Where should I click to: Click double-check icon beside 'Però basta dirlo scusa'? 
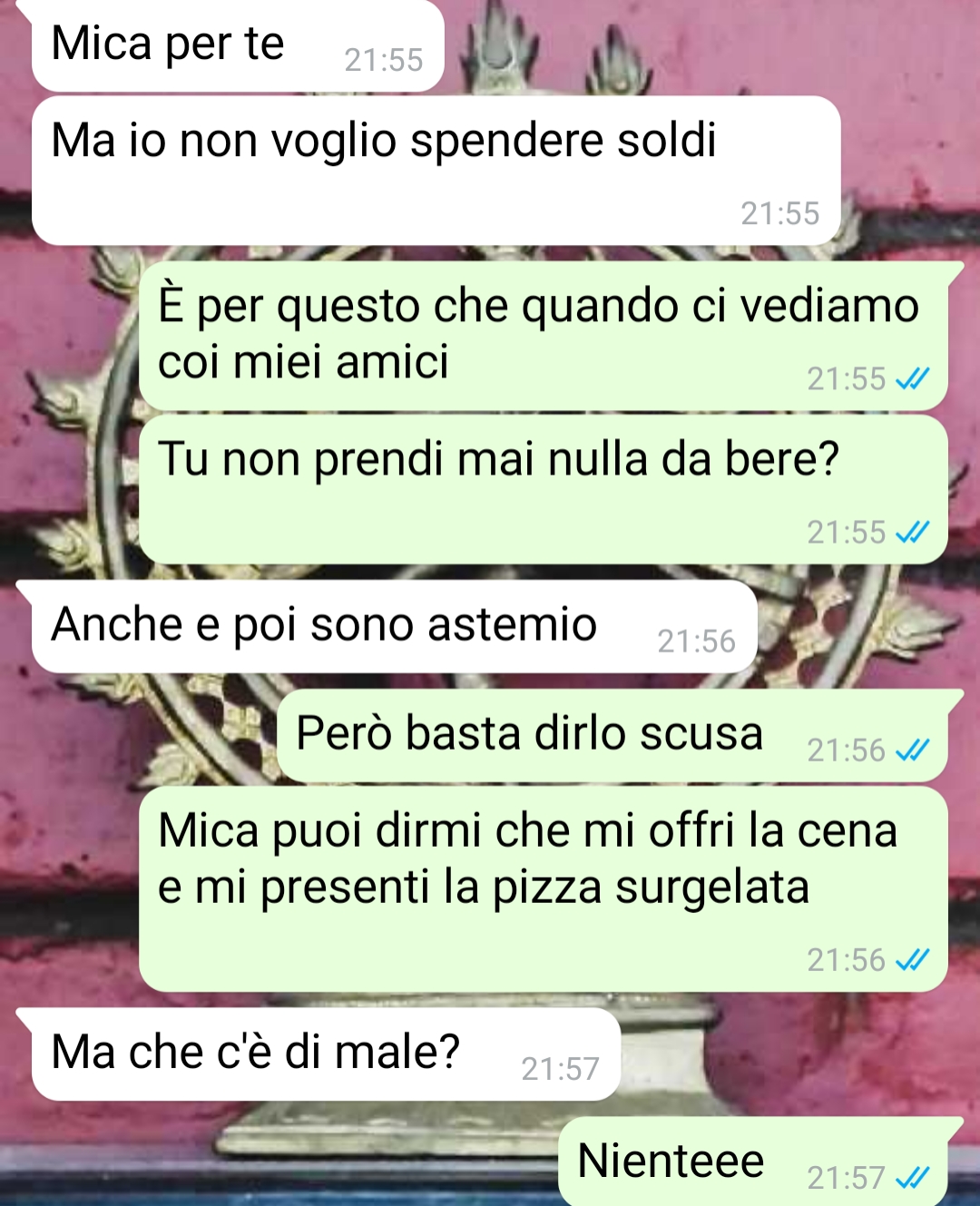912,750
